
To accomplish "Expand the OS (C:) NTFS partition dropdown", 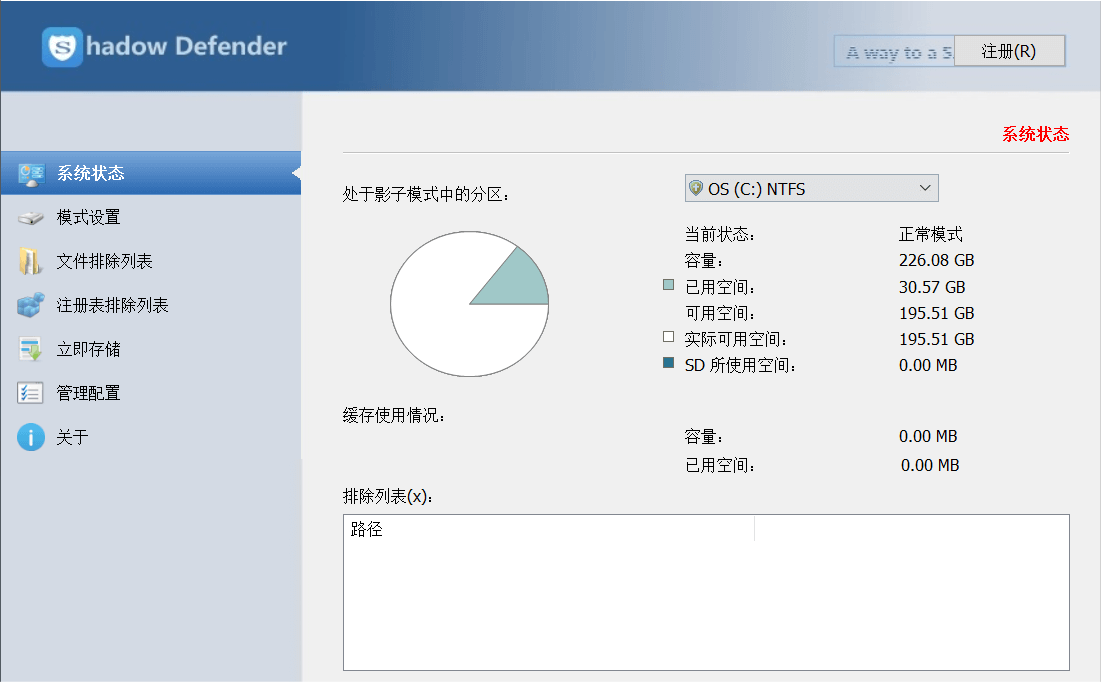I will click(812, 188).
